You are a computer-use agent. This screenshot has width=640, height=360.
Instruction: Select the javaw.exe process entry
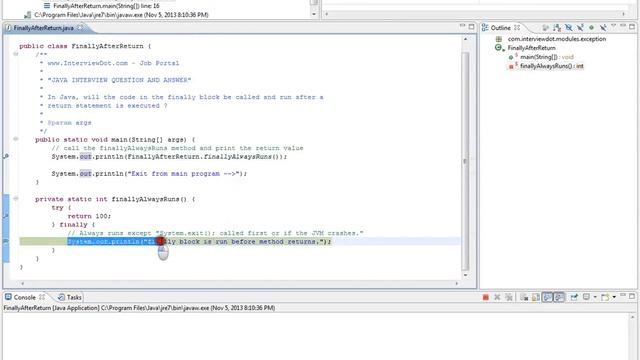121,15
